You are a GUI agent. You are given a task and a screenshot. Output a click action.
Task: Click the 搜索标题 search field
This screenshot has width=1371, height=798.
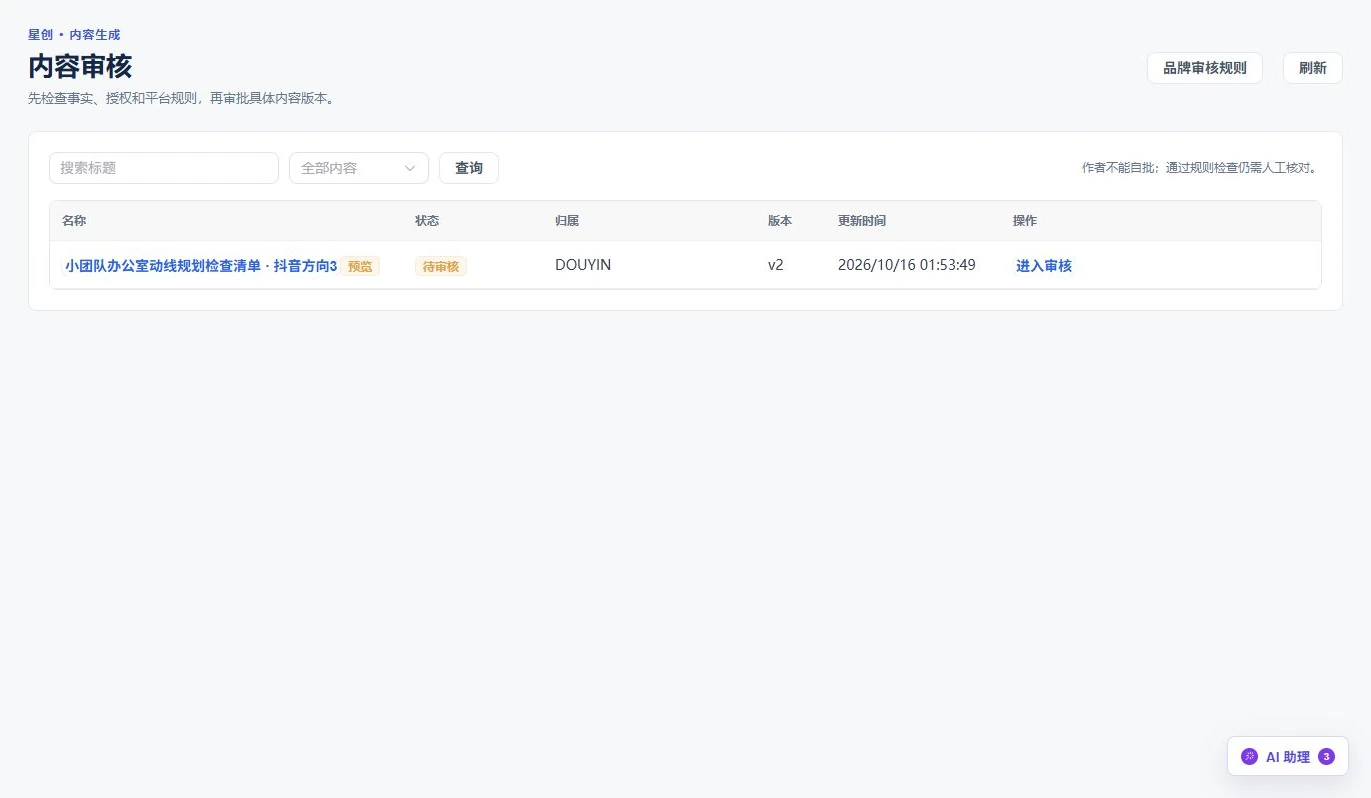[164, 168]
